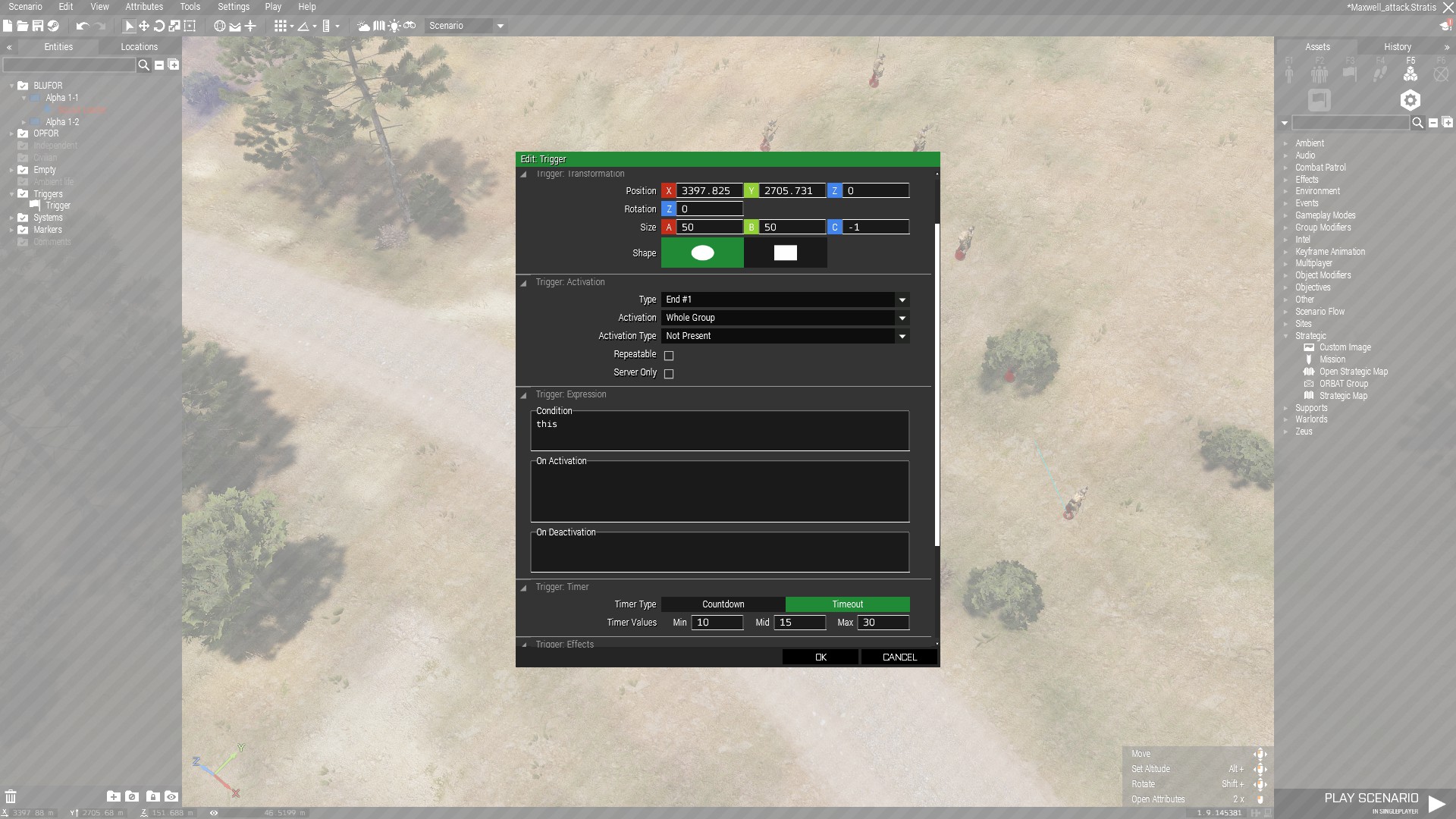Screen dimensions: 1456x819
Task: Click the search magnifier in Entities panel
Action: click(143, 65)
